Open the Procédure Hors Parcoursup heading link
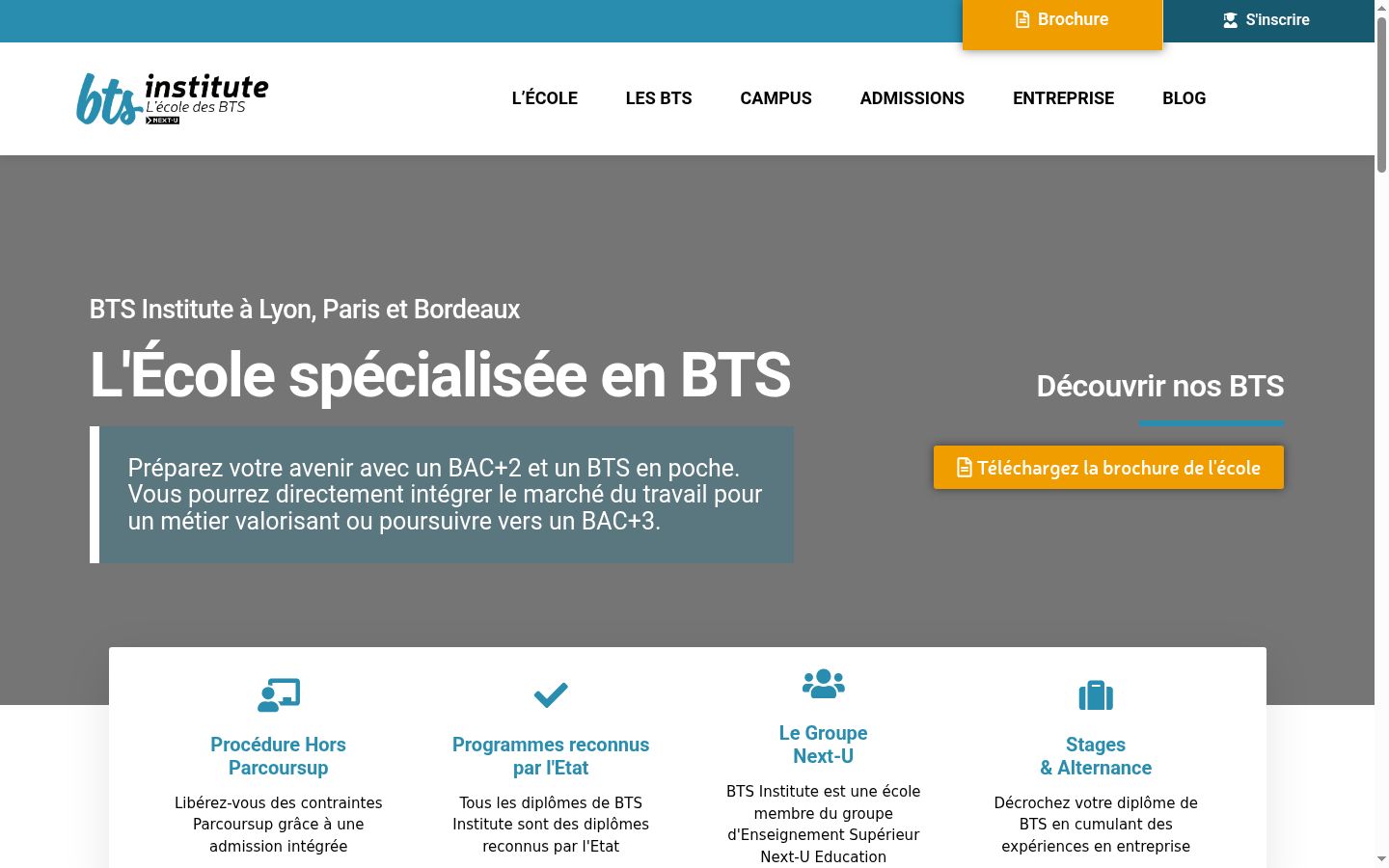The width and height of the screenshot is (1389, 868). pyautogui.click(x=279, y=756)
